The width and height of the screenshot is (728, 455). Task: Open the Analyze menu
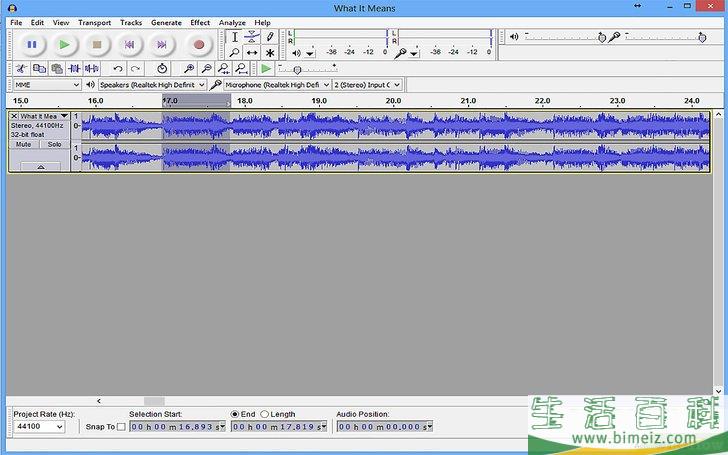[x=232, y=22]
